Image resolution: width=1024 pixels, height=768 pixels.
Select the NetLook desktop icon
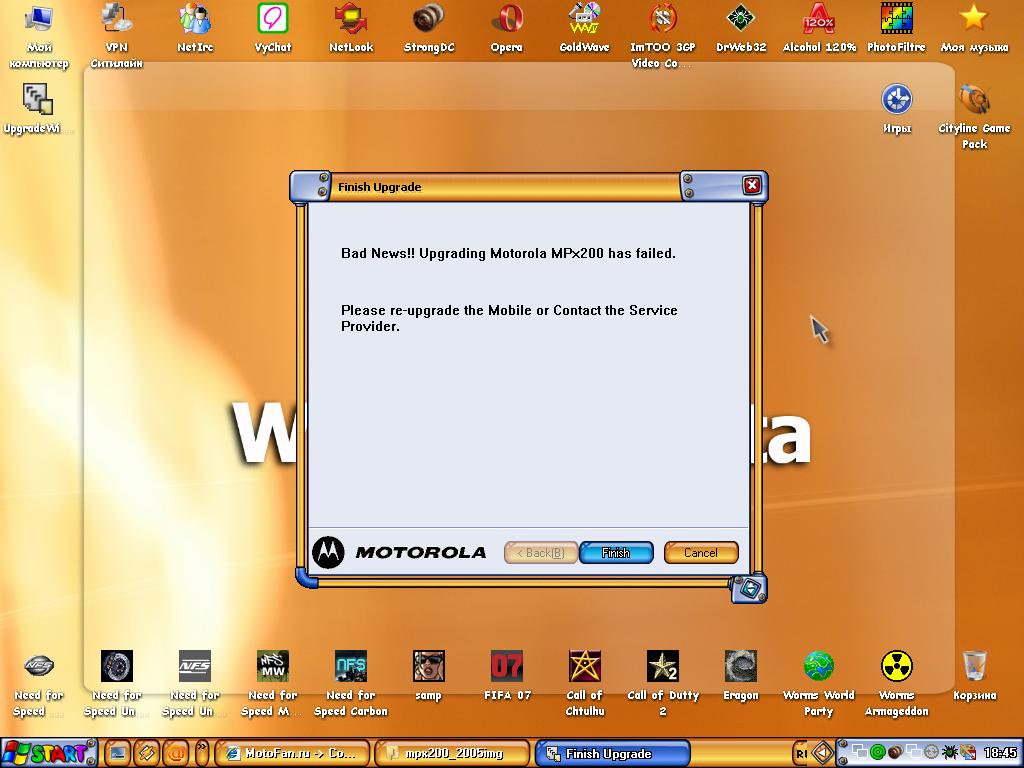(351, 27)
